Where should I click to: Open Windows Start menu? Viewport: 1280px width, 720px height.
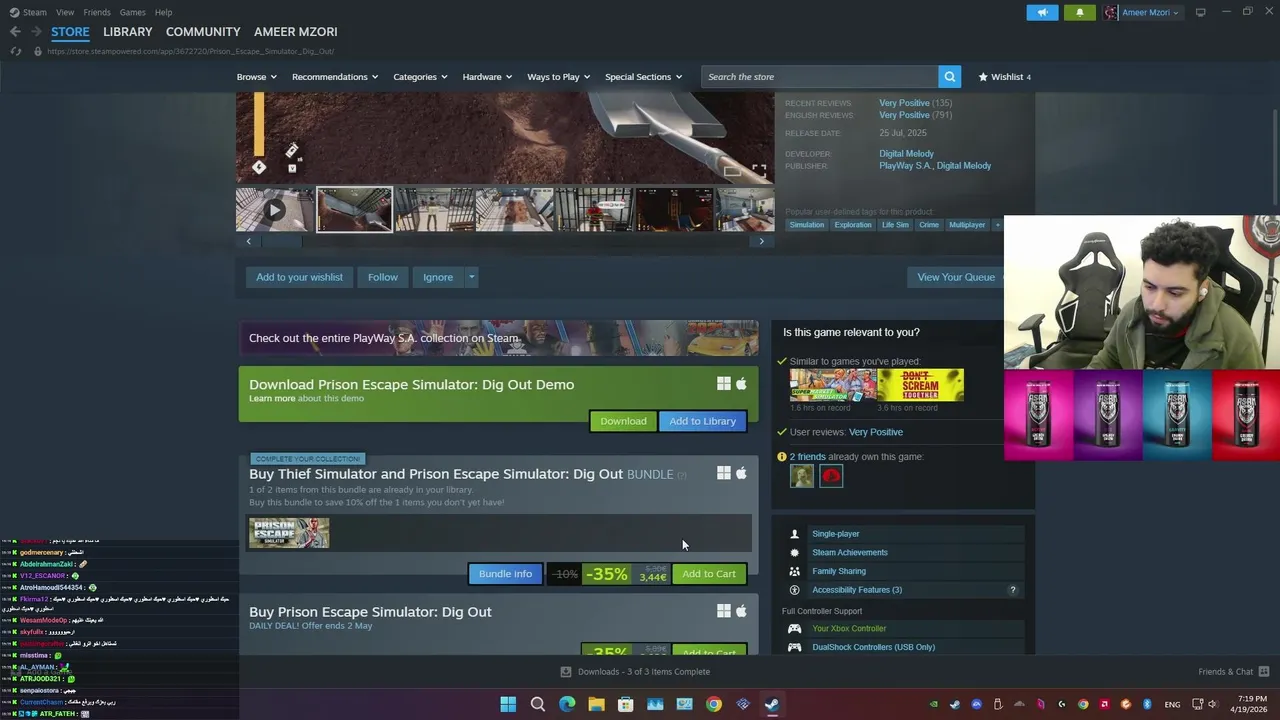coord(508,704)
